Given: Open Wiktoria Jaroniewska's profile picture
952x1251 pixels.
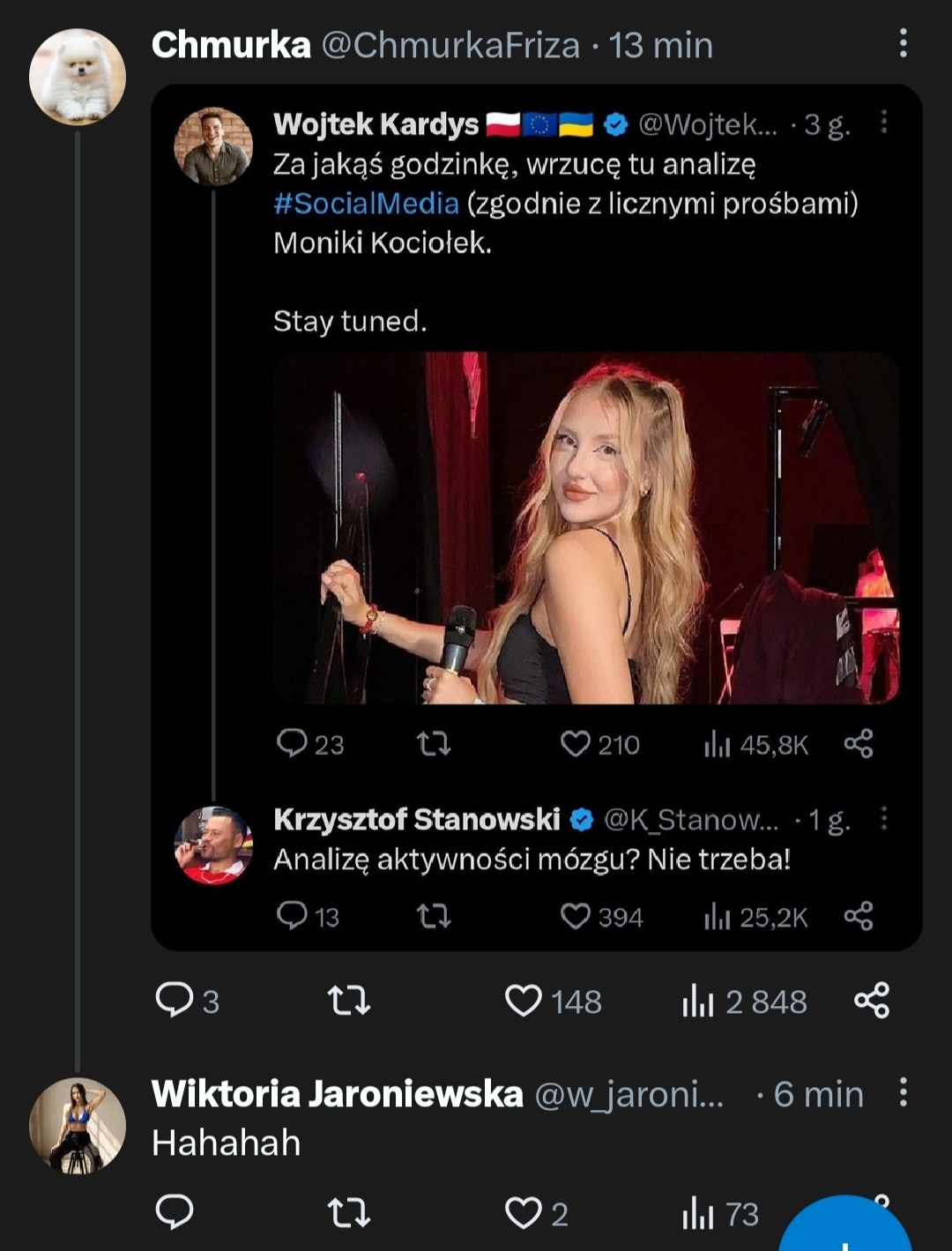Looking at the screenshot, I should [78, 1126].
